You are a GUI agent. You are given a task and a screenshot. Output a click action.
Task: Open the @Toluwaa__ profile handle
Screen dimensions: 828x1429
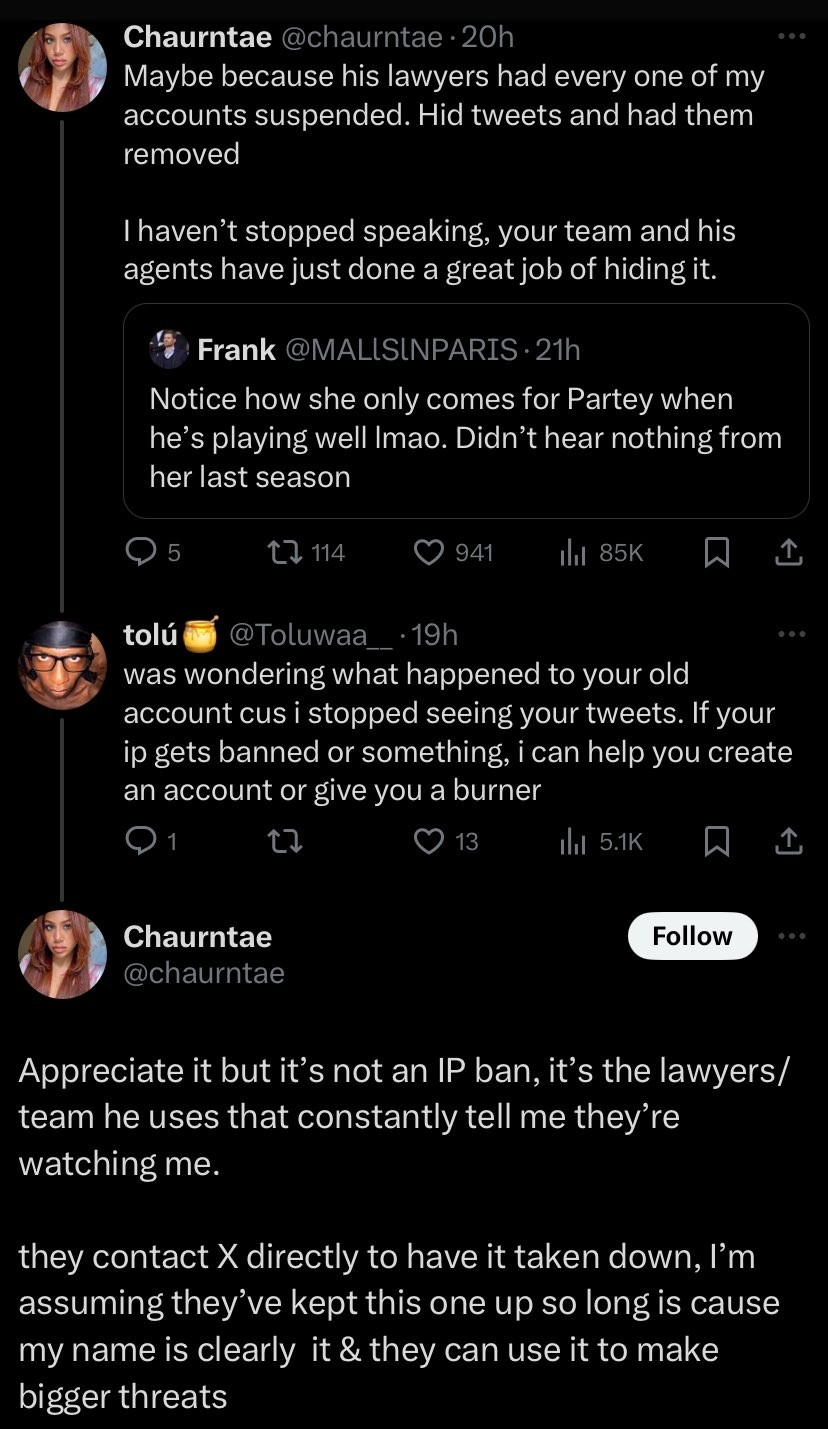[311, 634]
